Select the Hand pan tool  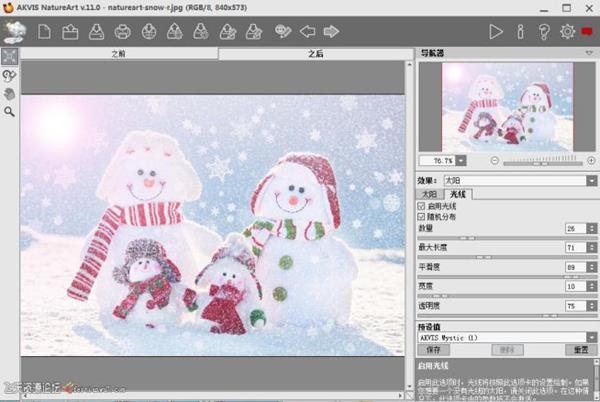click(x=10, y=93)
